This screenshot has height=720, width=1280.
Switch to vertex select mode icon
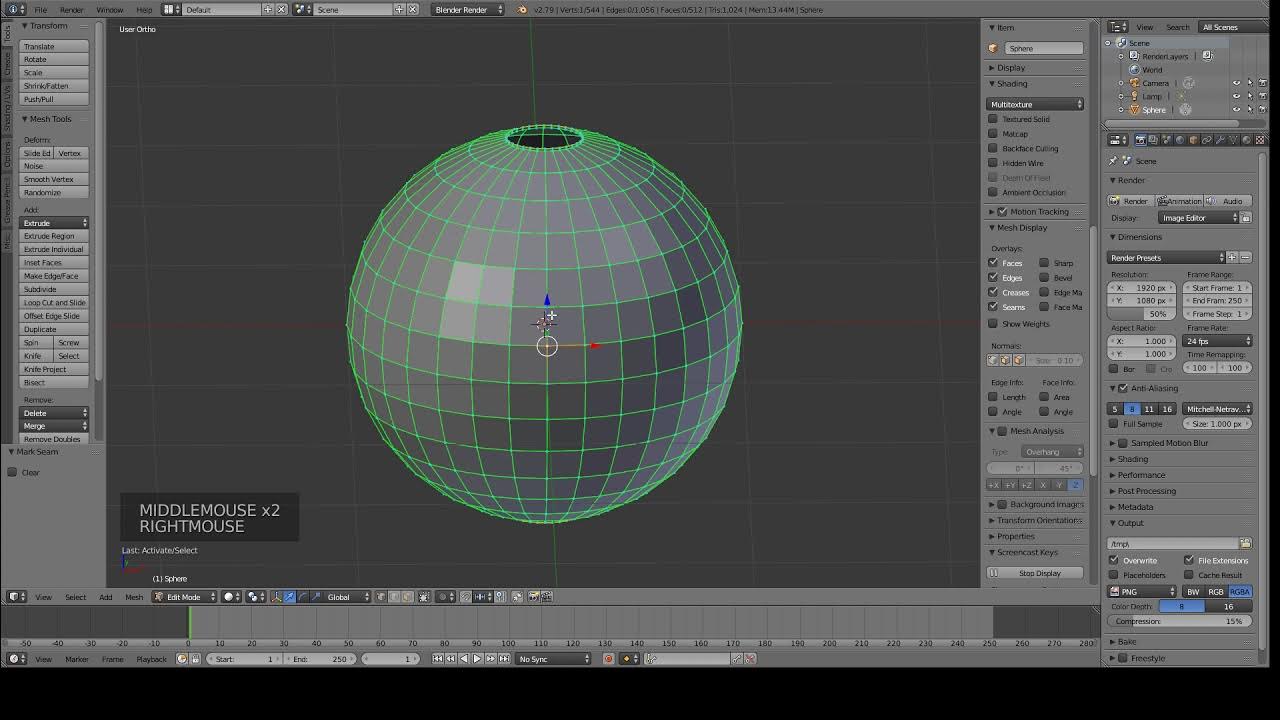[379, 597]
